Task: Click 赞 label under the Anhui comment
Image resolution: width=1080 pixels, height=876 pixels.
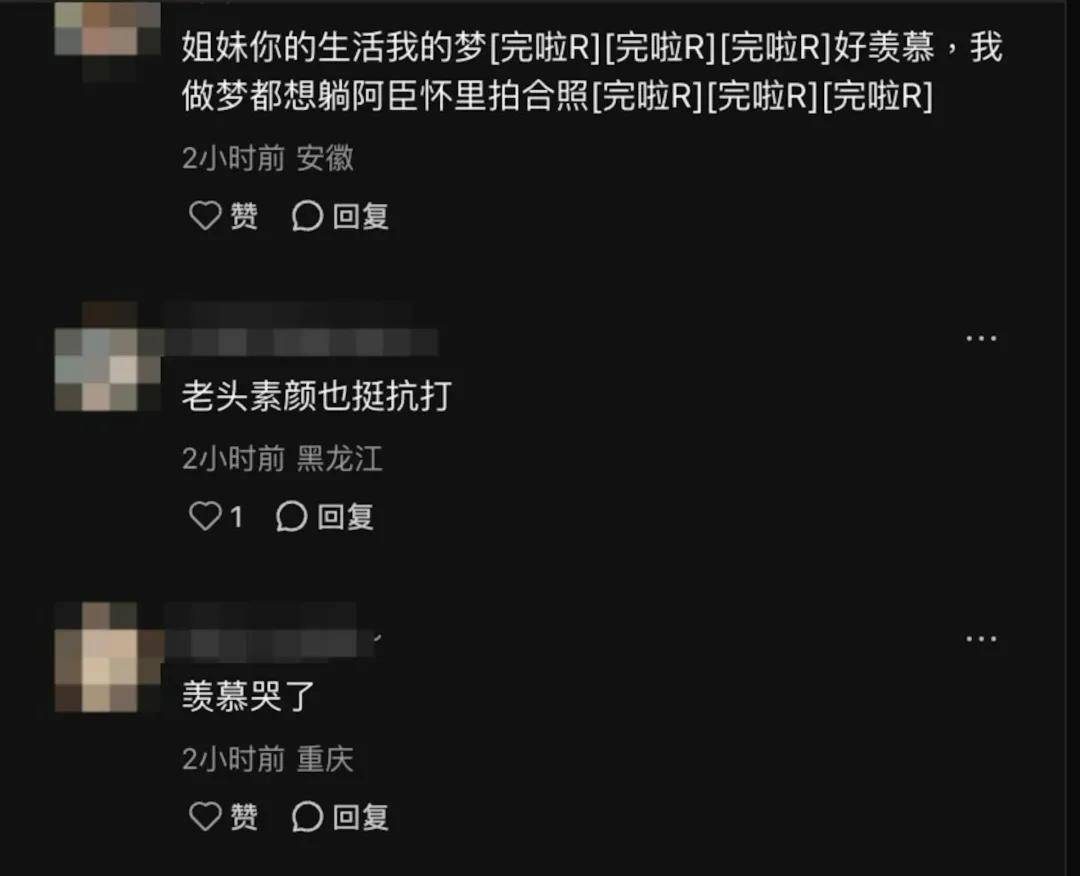Action: 244,216
